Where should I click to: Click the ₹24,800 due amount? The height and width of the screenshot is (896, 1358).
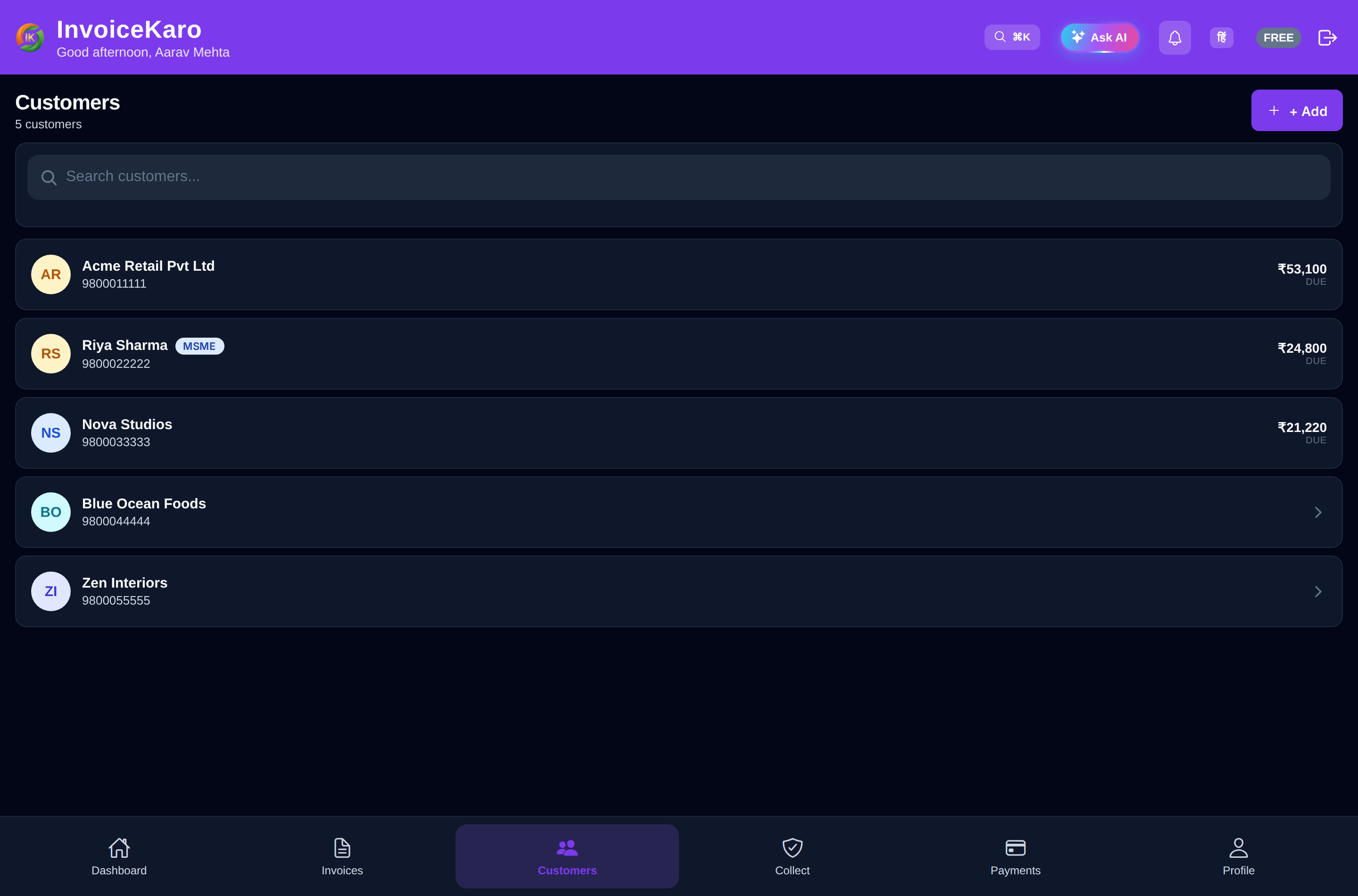pyautogui.click(x=1302, y=348)
